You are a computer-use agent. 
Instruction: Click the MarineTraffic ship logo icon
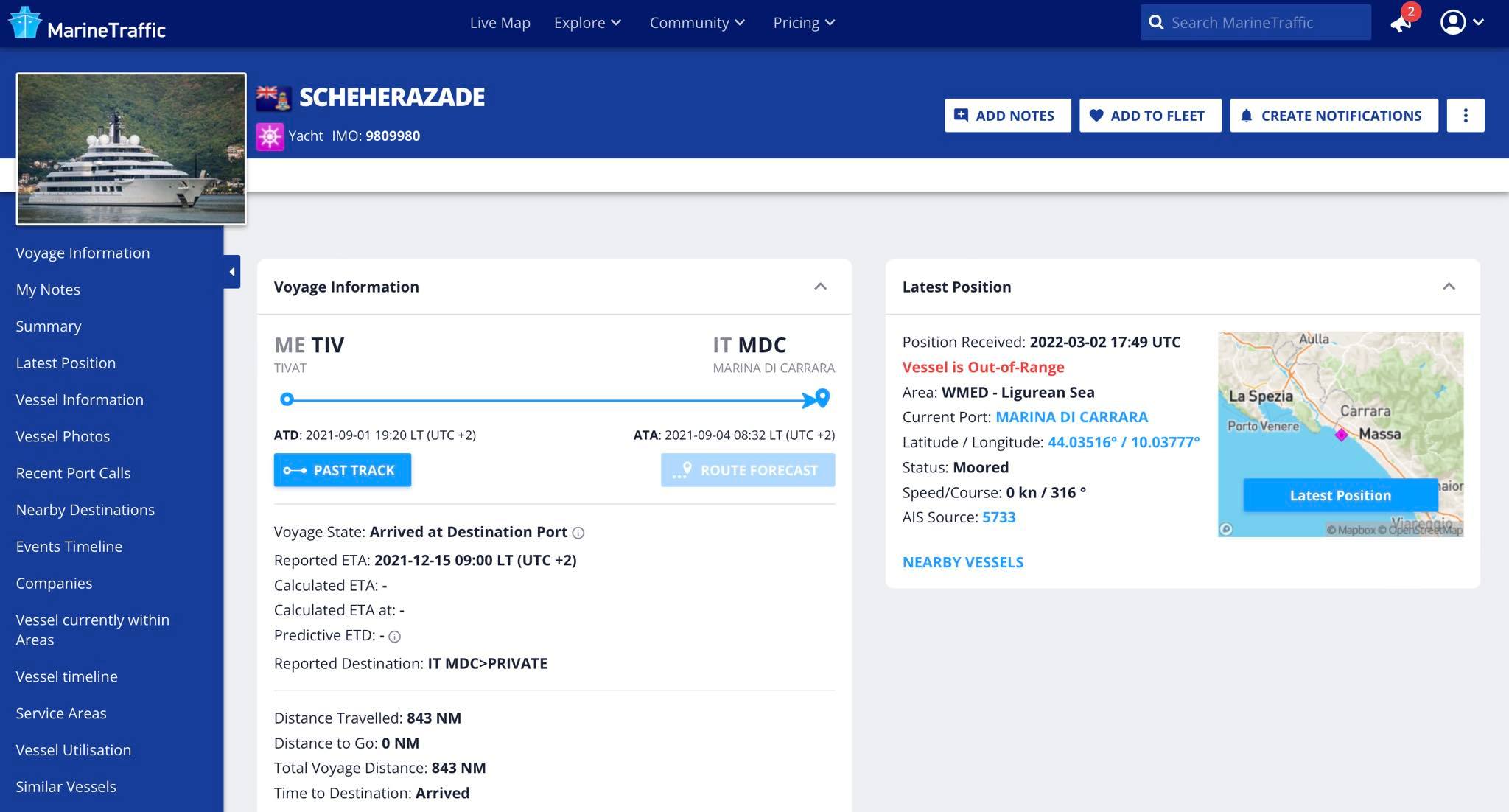click(x=24, y=22)
